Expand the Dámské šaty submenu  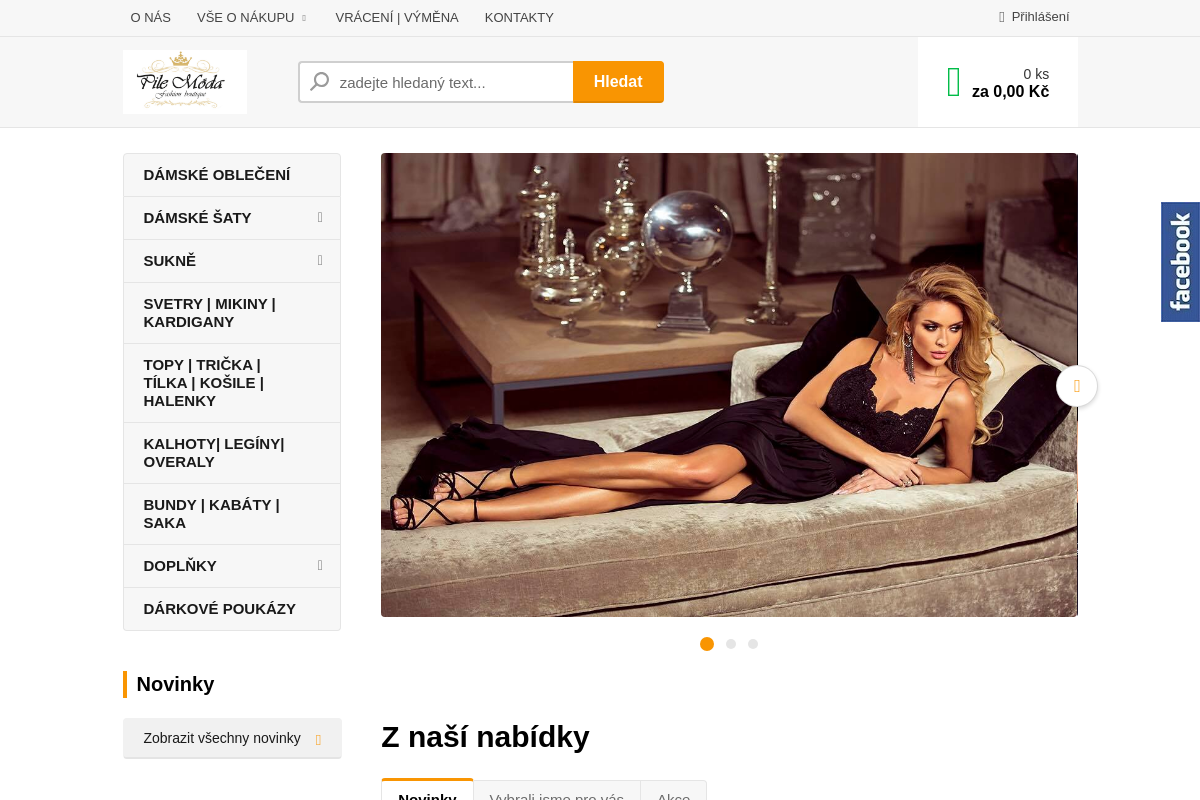coord(320,217)
